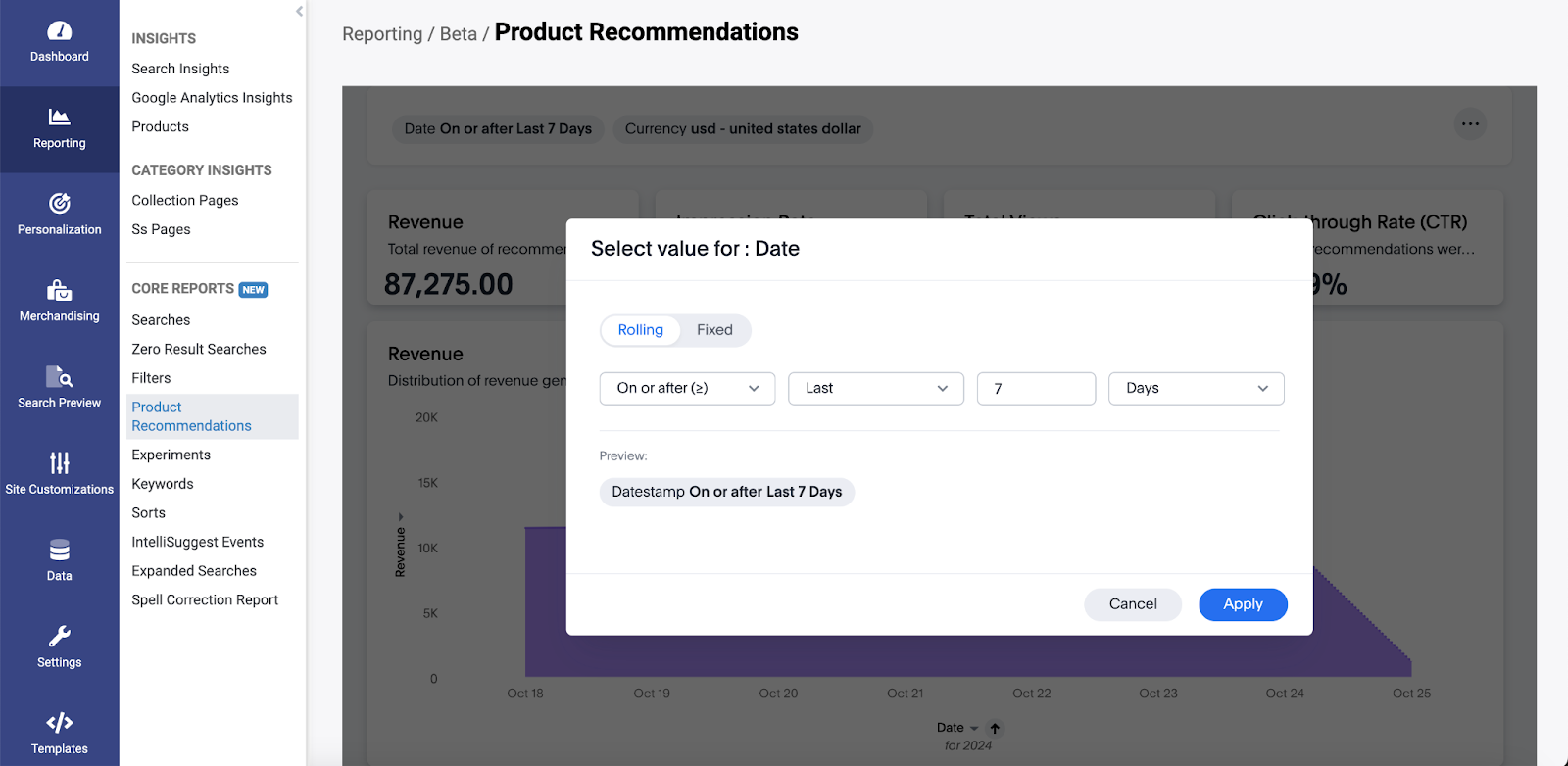
Task: Open the Merchandising bag icon
Action: [60, 290]
